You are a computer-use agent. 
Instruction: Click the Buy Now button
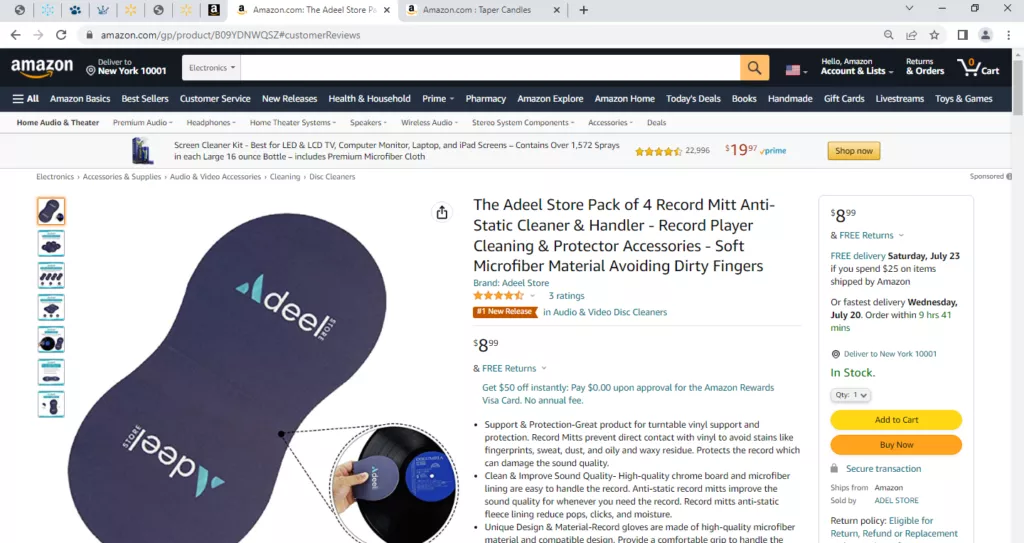896,444
